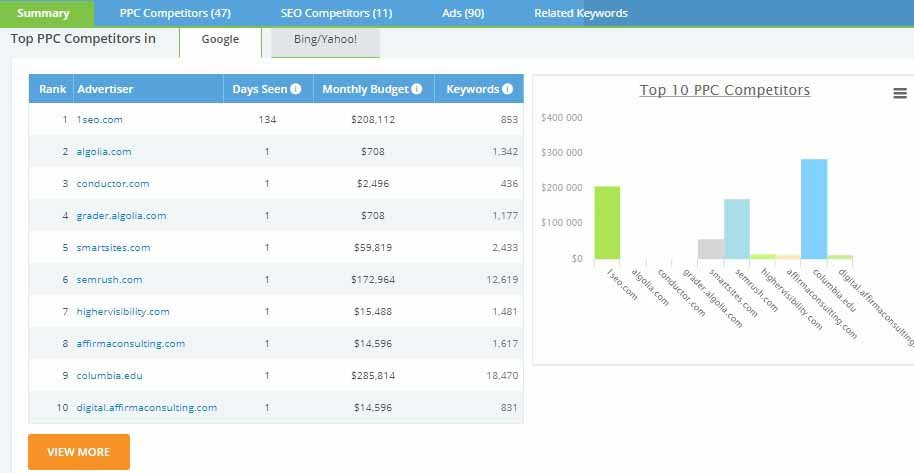The height and width of the screenshot is (473, 914).
Task: Open the grader.algolia.com advertiser link
Action: pyautogui.click(x=121, y=216)
